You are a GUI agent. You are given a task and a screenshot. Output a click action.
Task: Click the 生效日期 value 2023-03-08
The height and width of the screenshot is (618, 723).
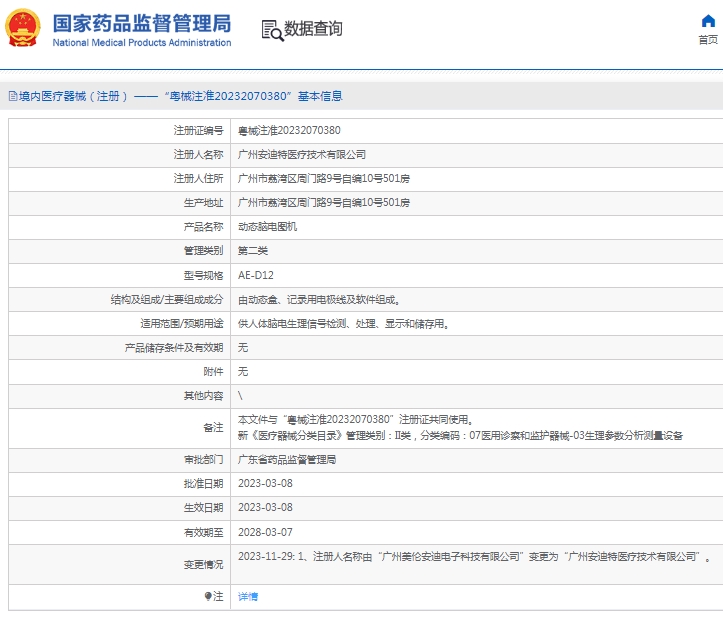point(265,507)
